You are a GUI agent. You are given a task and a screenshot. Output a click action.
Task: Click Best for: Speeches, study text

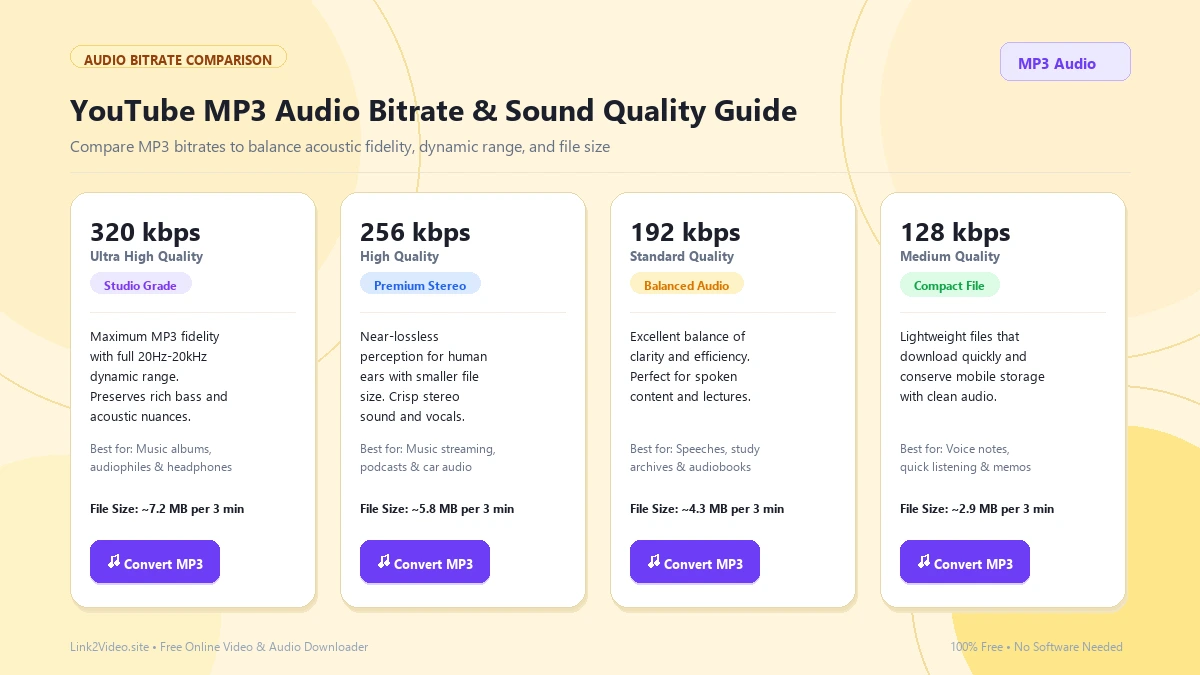point(695,458)
